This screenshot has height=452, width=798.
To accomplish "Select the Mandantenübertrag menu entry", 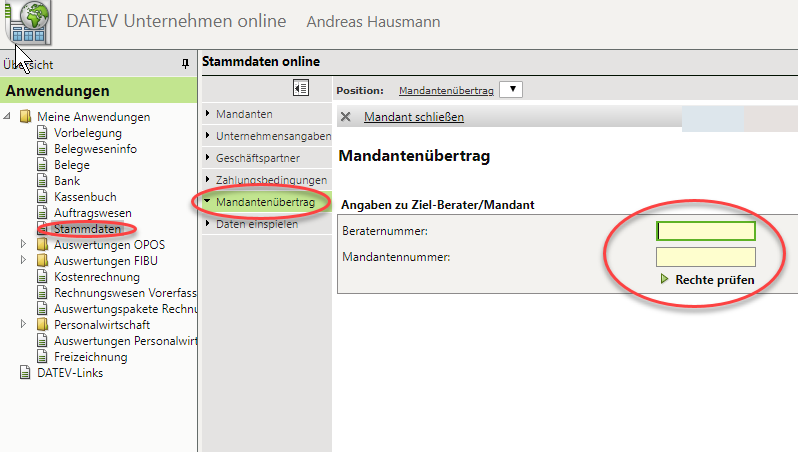I will (x=265, y=202).
